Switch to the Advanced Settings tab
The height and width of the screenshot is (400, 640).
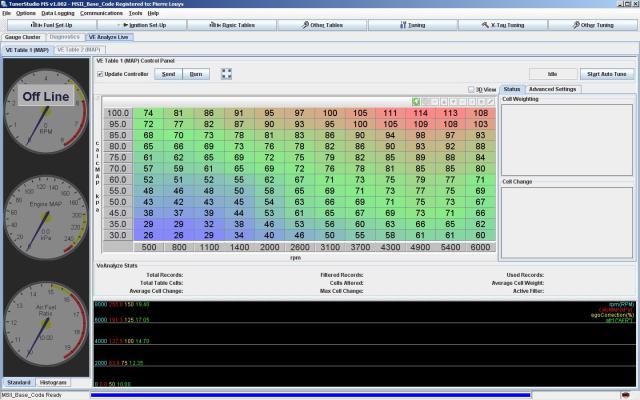(552, 89)
